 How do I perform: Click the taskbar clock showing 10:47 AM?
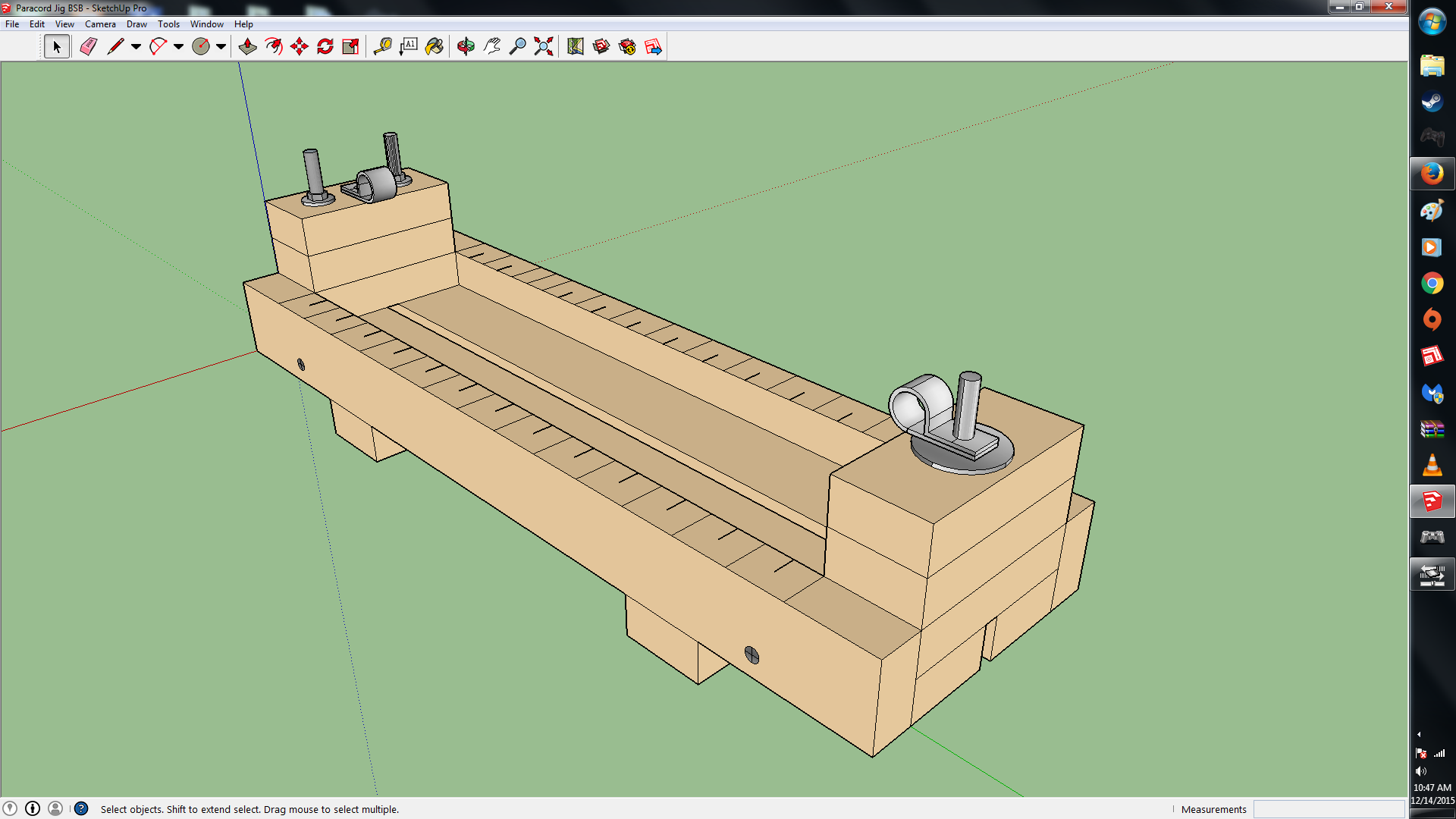point(1432,788)
